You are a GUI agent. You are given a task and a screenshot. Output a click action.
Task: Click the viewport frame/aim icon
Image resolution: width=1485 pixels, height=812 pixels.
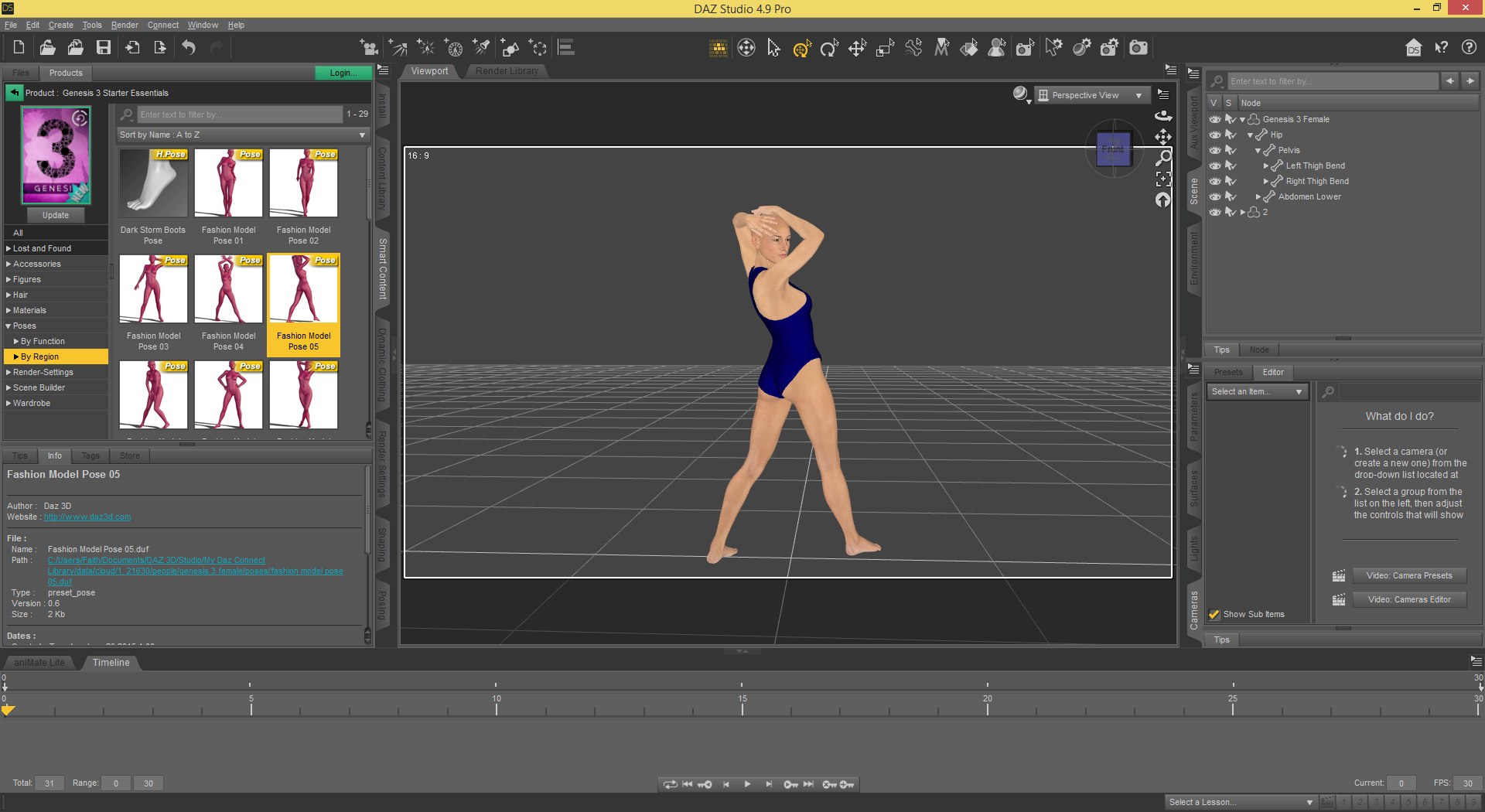pyautogui.click(x=1162, y=179)
